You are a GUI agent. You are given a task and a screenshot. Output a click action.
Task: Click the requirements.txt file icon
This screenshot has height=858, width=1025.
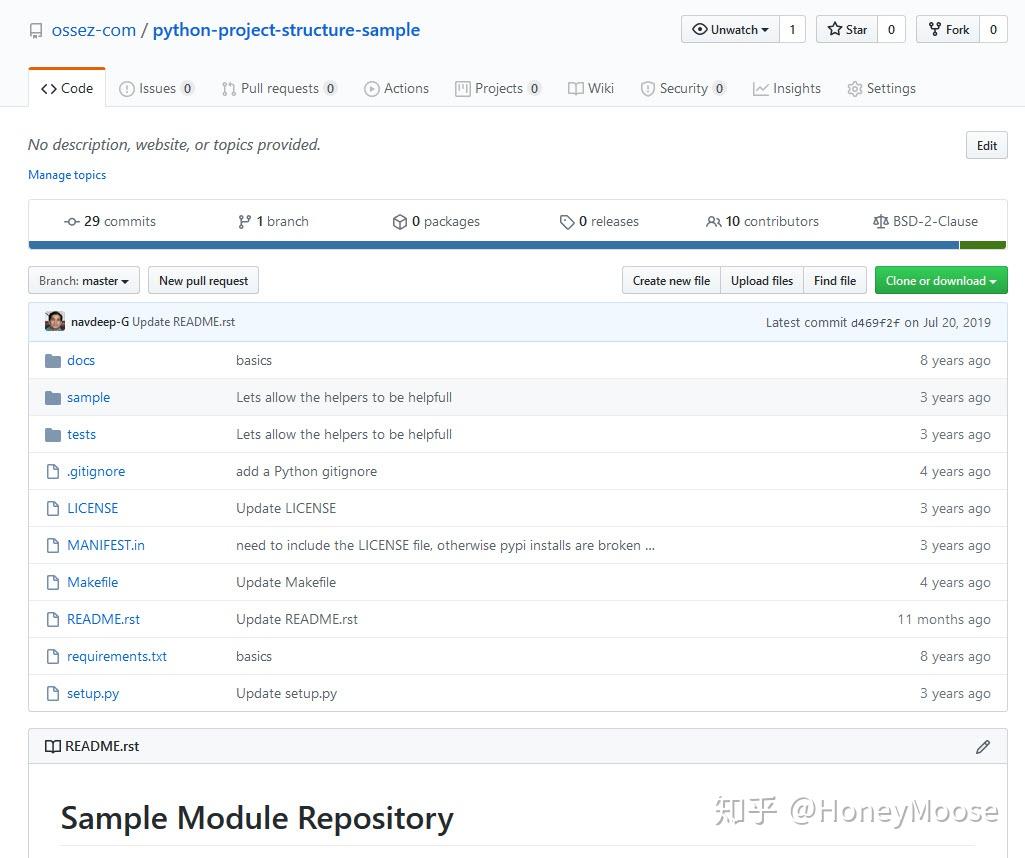[53, 656]
